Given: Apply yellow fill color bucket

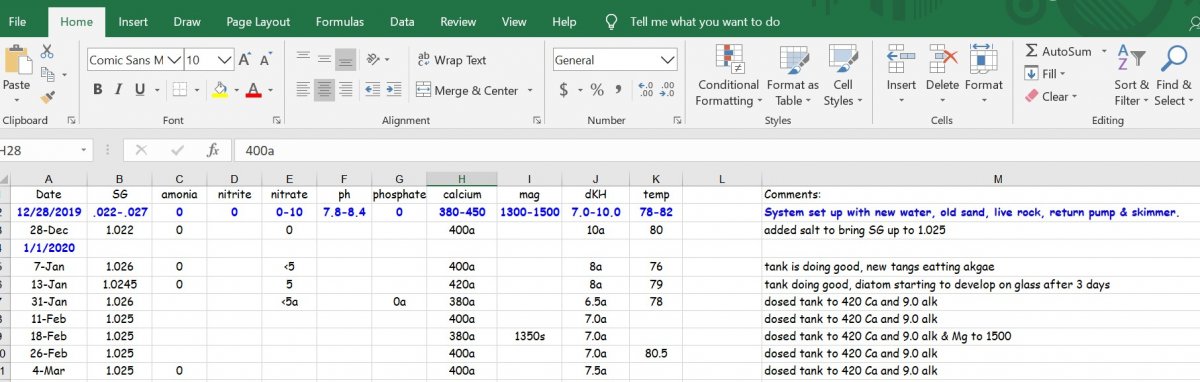Looking at the screenshot, I should pyautogui.click(x=220, y=90).
